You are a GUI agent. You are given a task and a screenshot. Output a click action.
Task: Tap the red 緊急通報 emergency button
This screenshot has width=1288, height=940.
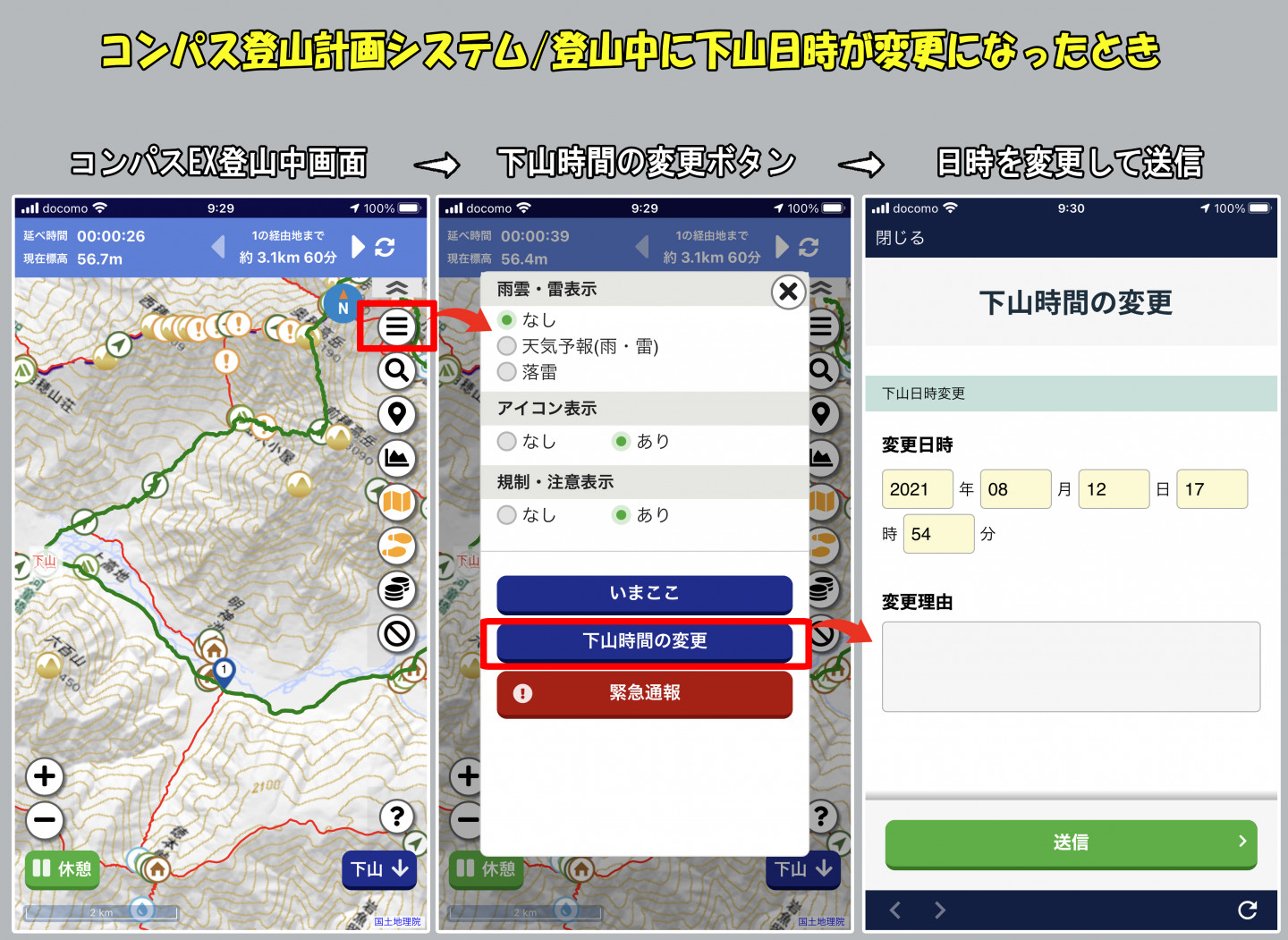pyautogui.click(x=644, y=693)
